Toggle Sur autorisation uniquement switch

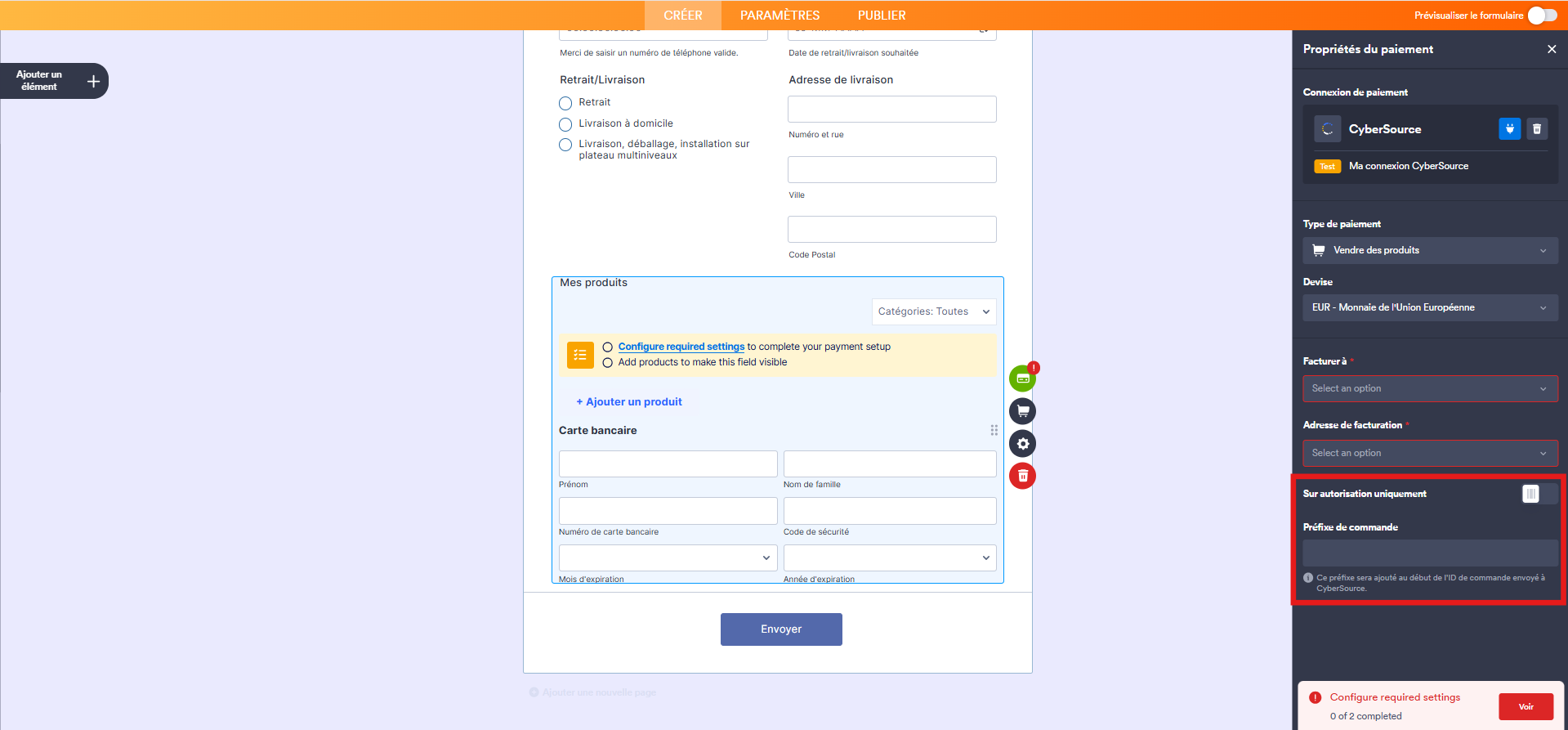coord(1539,494)
